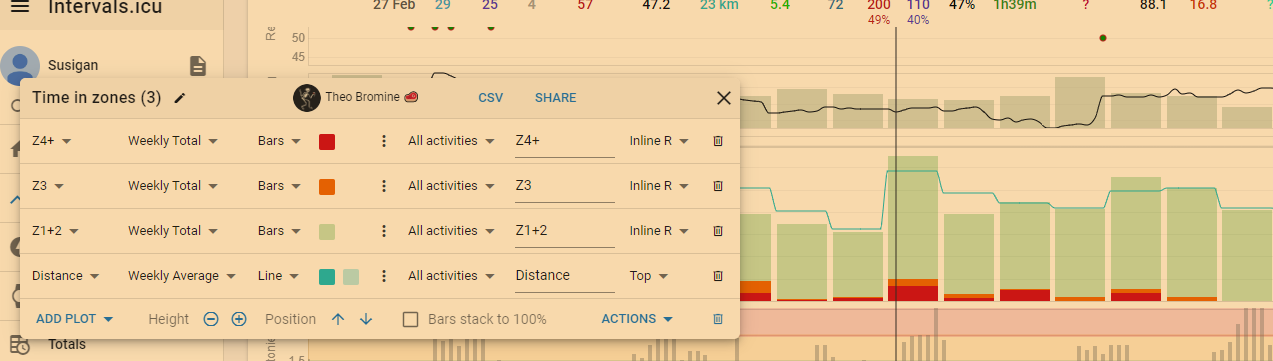This screenshot has height=361, width=1273.
Task: Delete the Distance plot row
Action: 717,276
